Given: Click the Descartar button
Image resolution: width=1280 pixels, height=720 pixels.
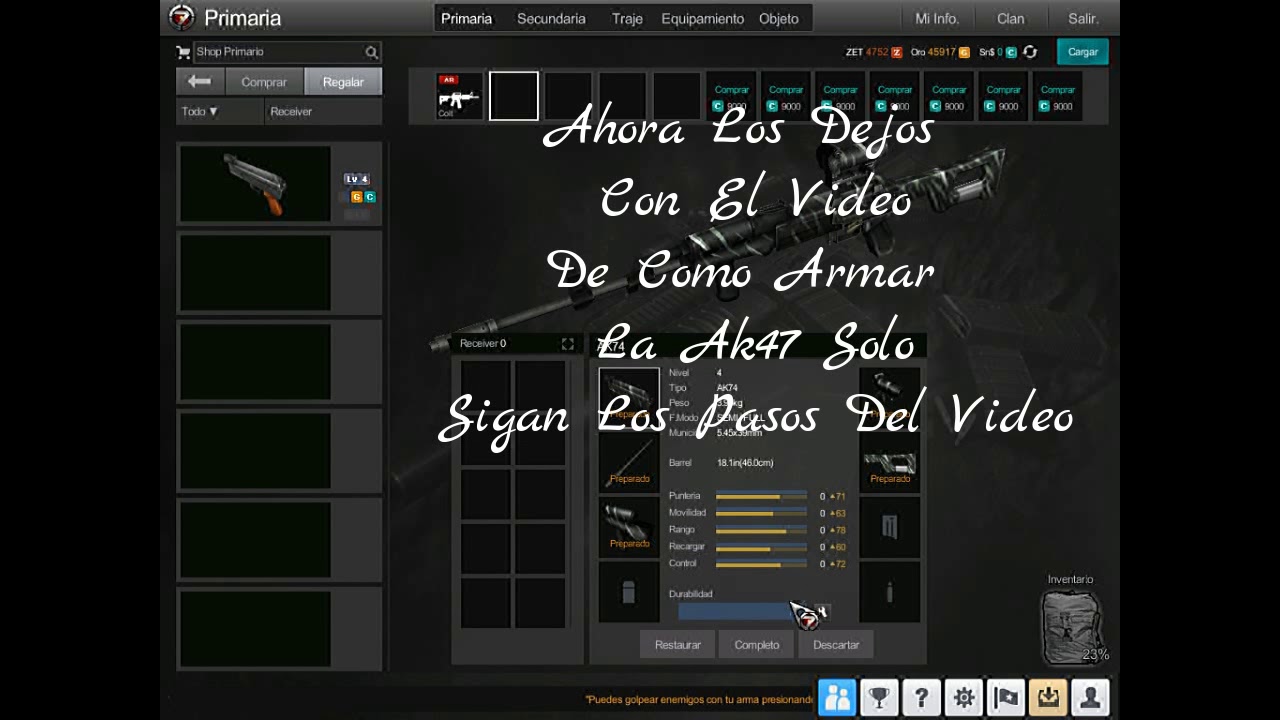Looking at the screenshot, I should pyautogui.click(x=836, y=645).
